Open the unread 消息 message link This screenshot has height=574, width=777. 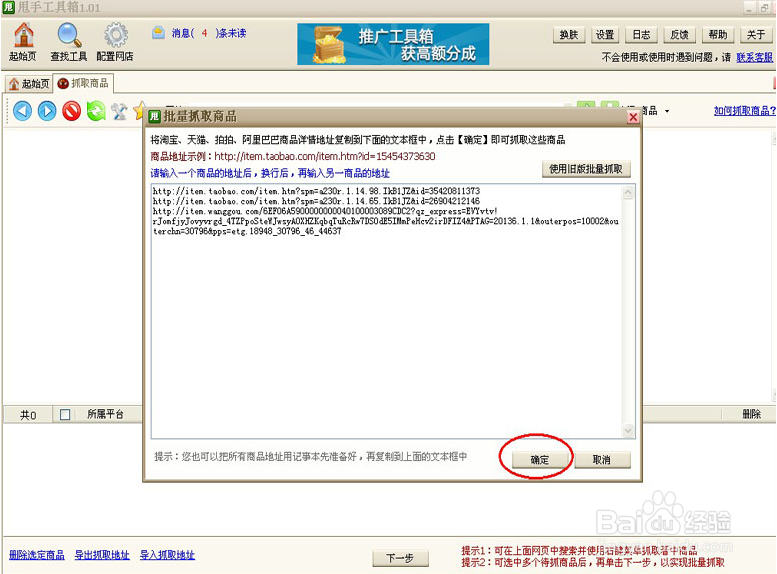point(200,33)
